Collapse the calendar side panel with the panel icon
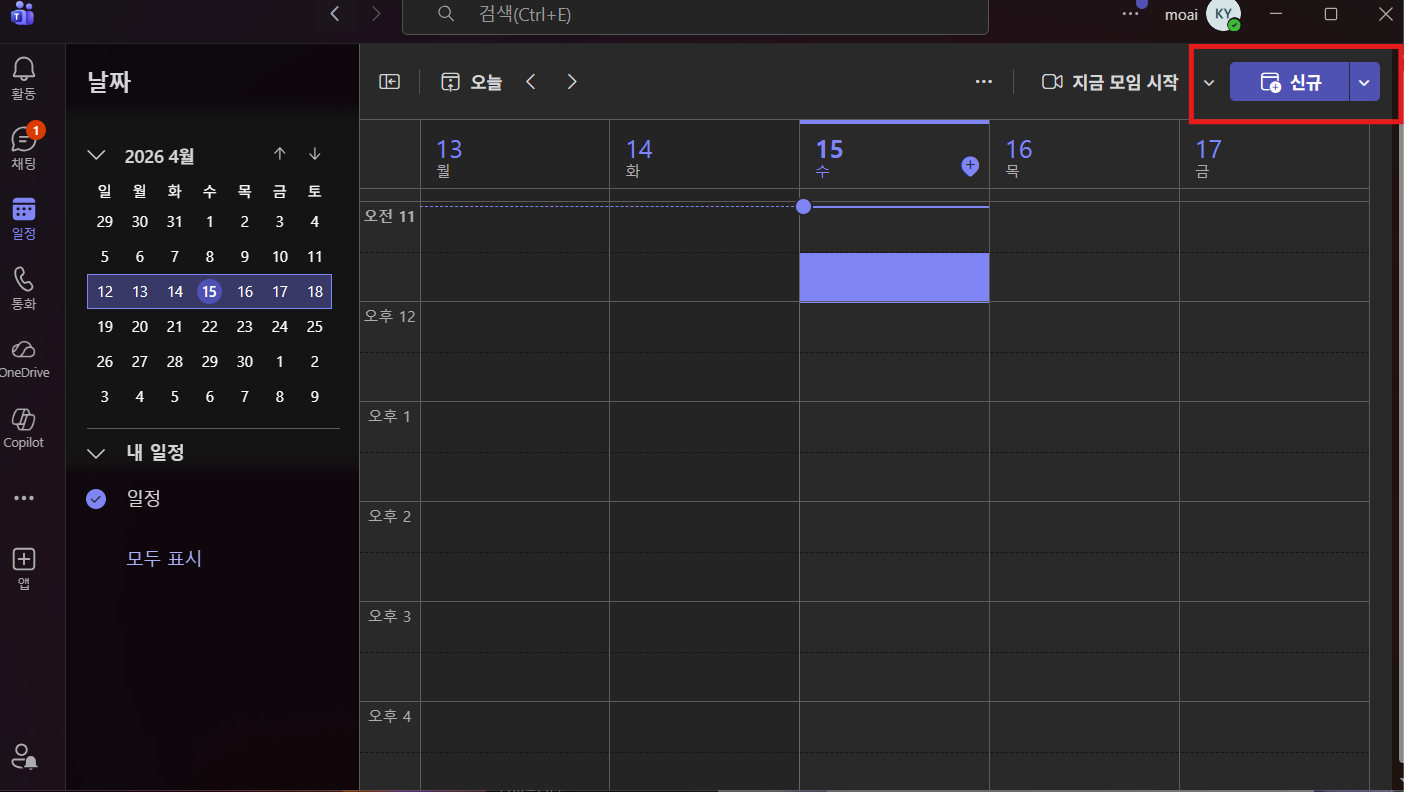Viewport: 1404px width, 792px height. click(390, 82)
